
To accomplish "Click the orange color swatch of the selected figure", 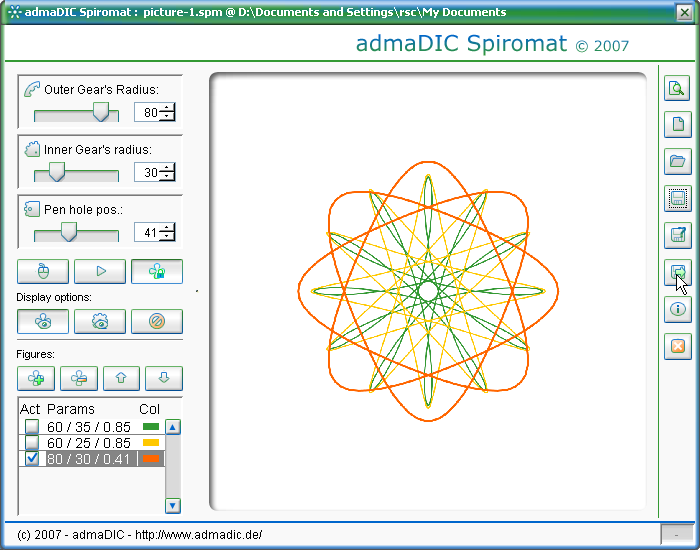I will pos(151,458).
